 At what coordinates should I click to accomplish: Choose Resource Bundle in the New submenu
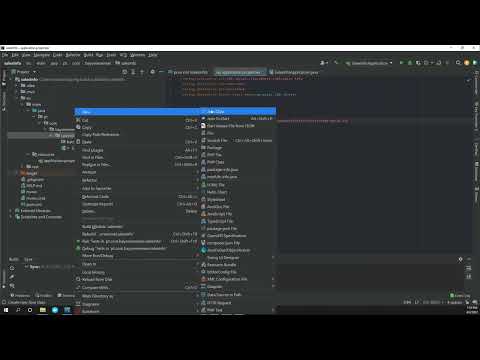point(238,265)
